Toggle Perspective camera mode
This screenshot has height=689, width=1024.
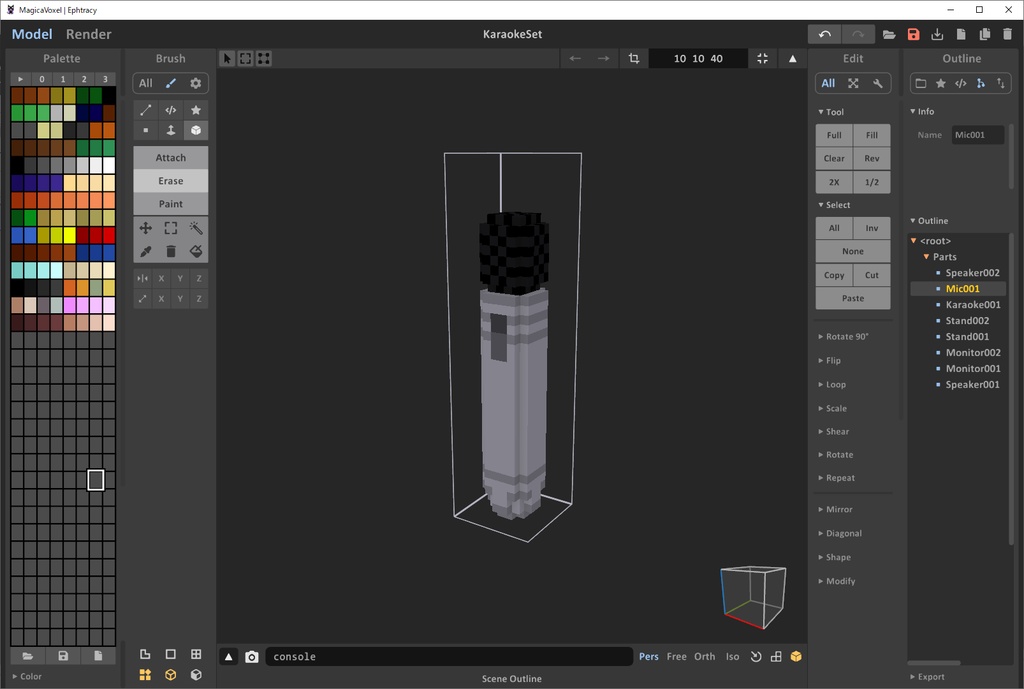coord(648,656)
